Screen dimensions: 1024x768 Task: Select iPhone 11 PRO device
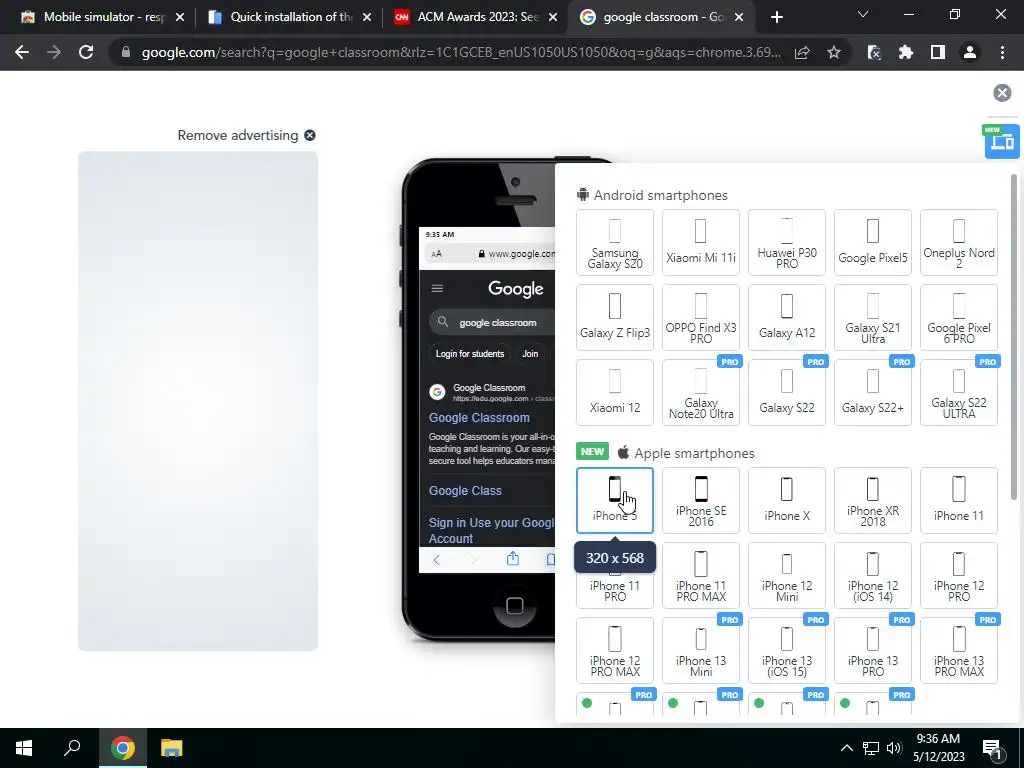[x=615, y=590]
